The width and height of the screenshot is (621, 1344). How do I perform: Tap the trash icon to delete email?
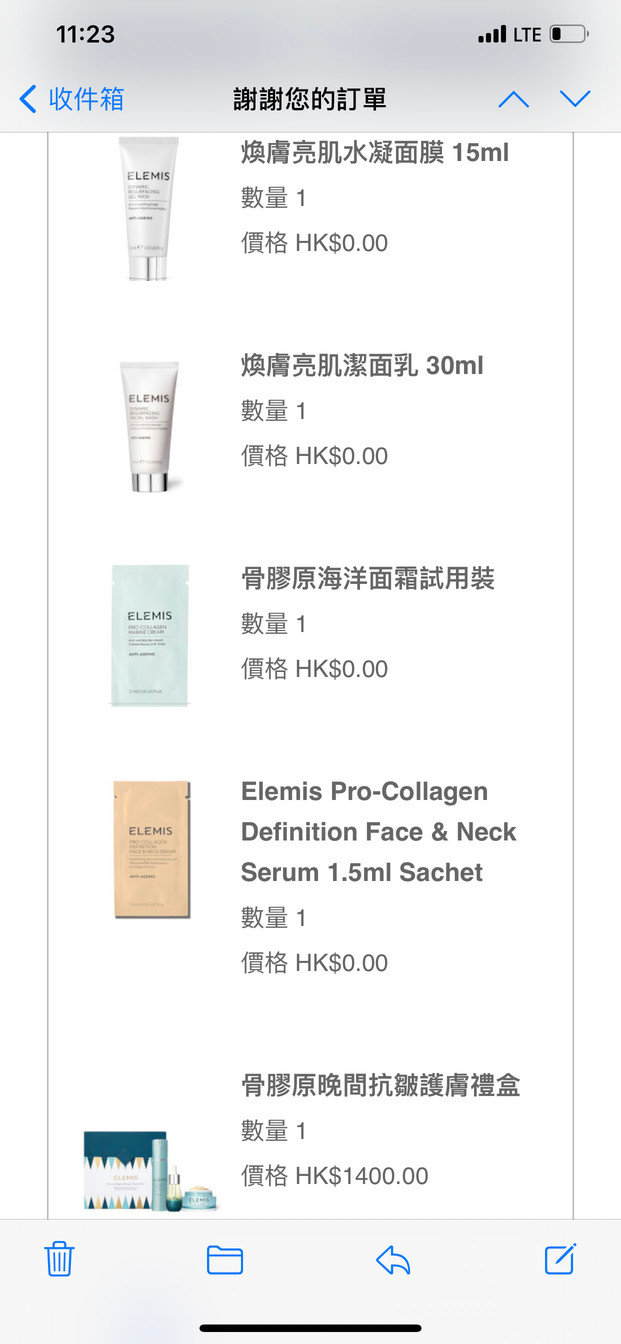pyautogui.click(x=59, y=1259)
